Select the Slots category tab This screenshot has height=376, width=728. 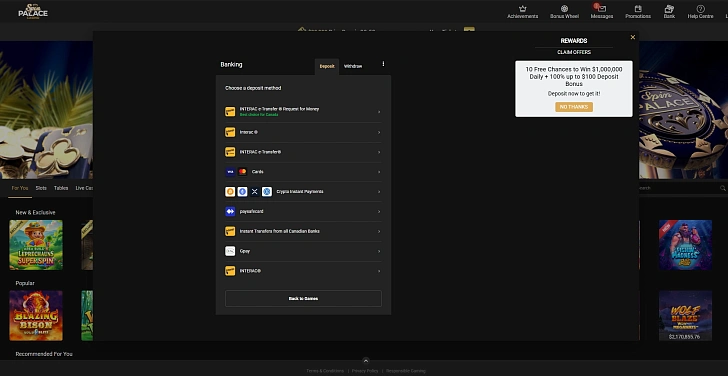41,188
